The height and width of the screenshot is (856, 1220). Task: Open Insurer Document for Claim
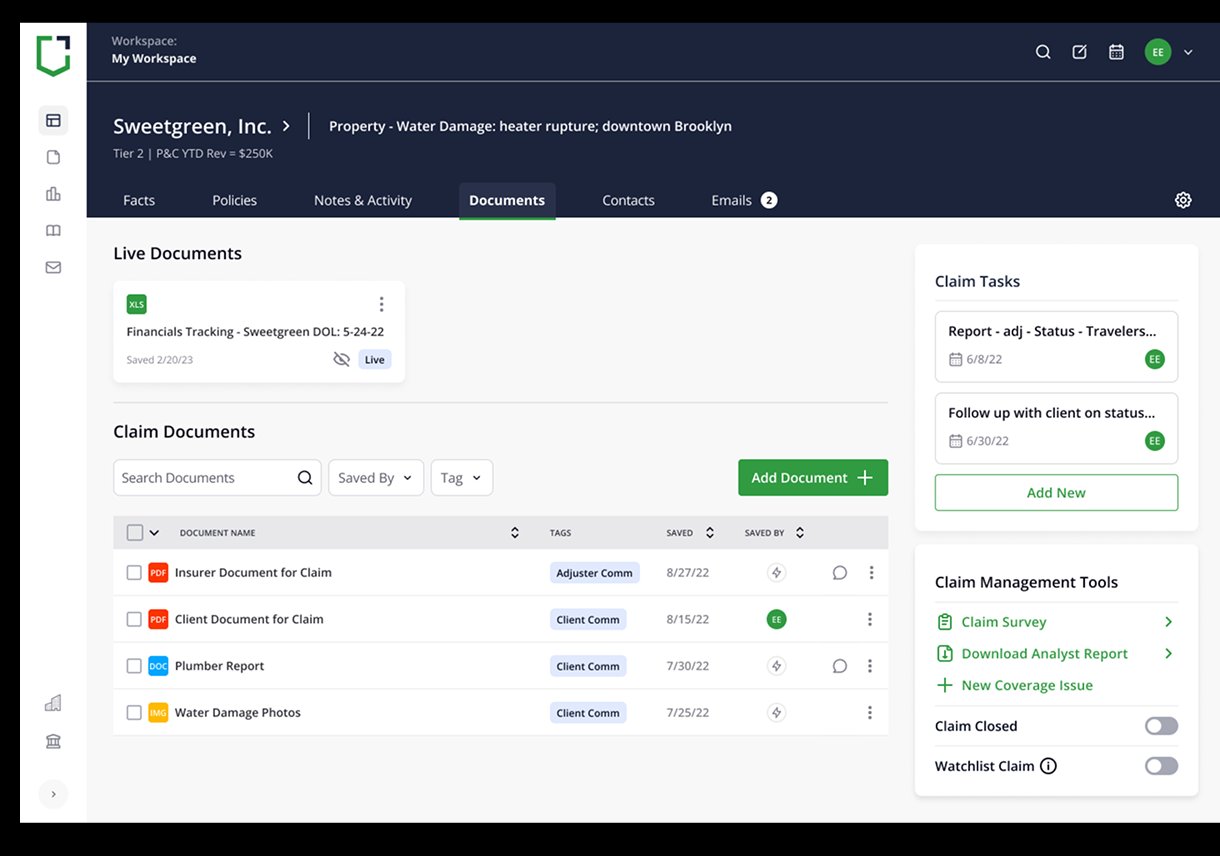tap(253, 573)
